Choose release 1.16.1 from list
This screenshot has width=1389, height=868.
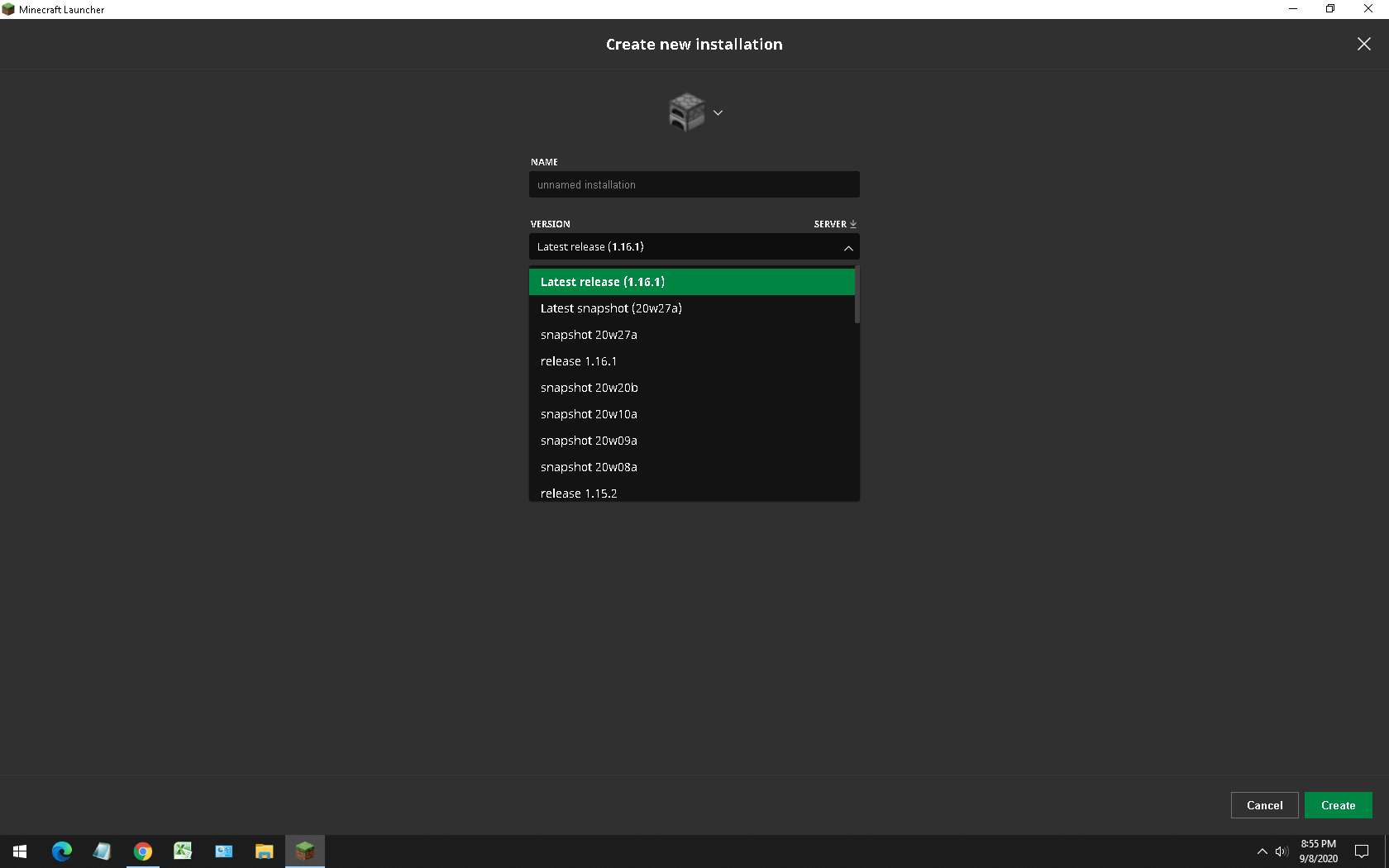pos(692,361)
